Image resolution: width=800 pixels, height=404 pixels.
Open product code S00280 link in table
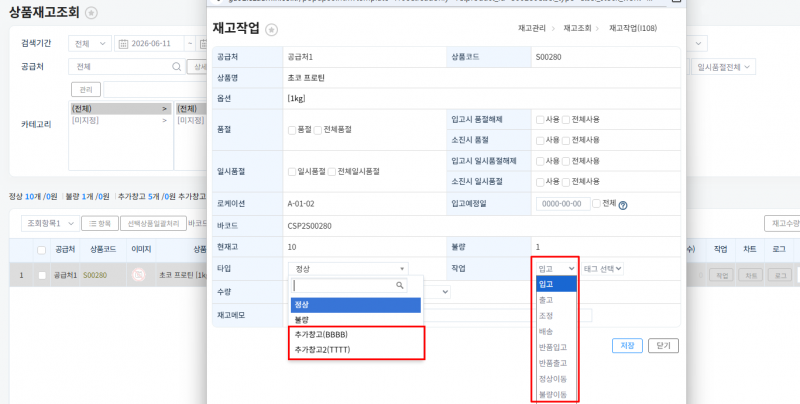click(95, 275)
